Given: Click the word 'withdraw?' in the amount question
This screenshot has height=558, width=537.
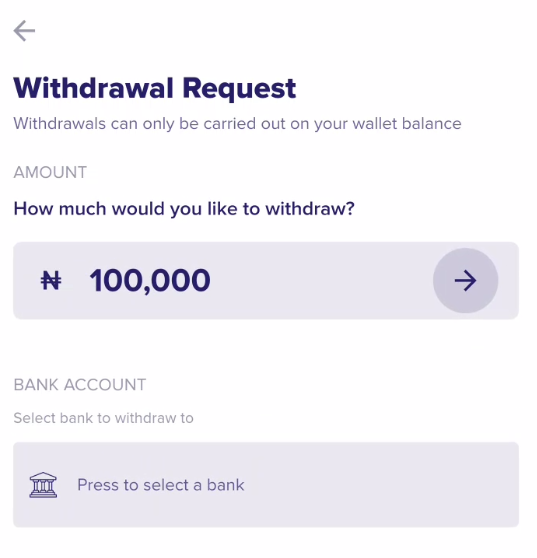Looking at the screenshot, I should pos(310,209).
